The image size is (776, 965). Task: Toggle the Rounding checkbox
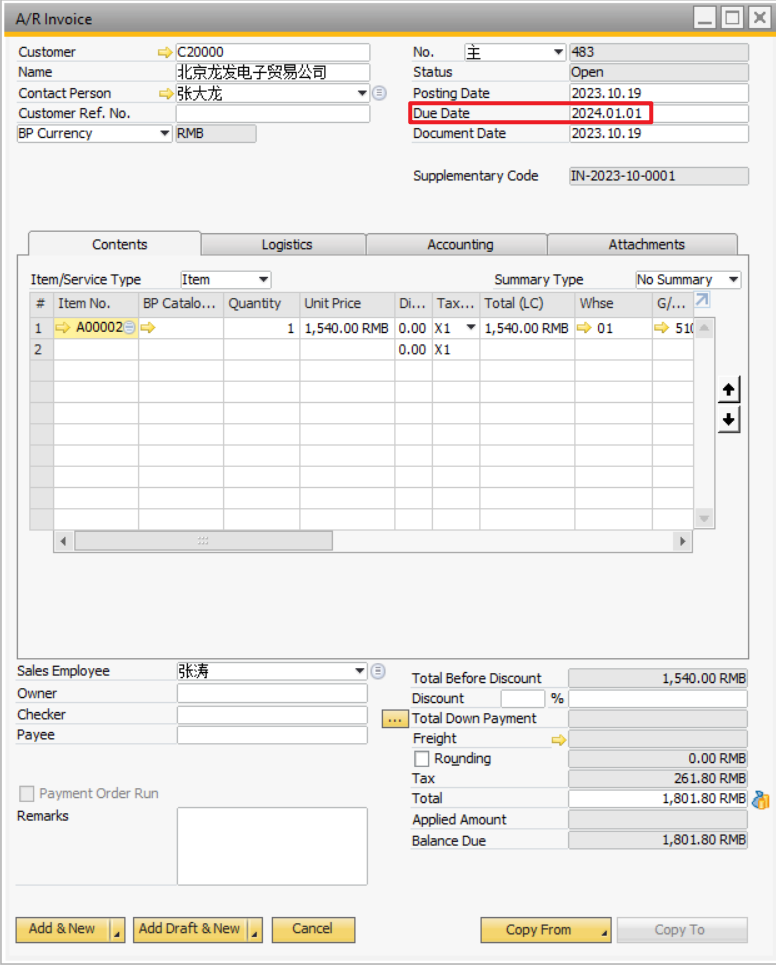pos(422,758)
